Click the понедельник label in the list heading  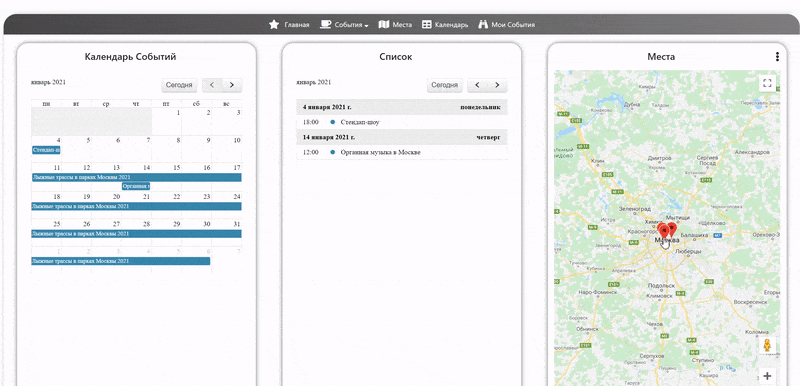(480, 108)
